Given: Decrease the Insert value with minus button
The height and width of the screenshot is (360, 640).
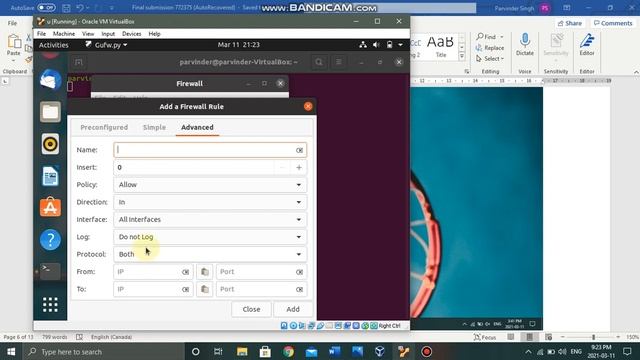Looking at the screenshot, I should [282, 167].
